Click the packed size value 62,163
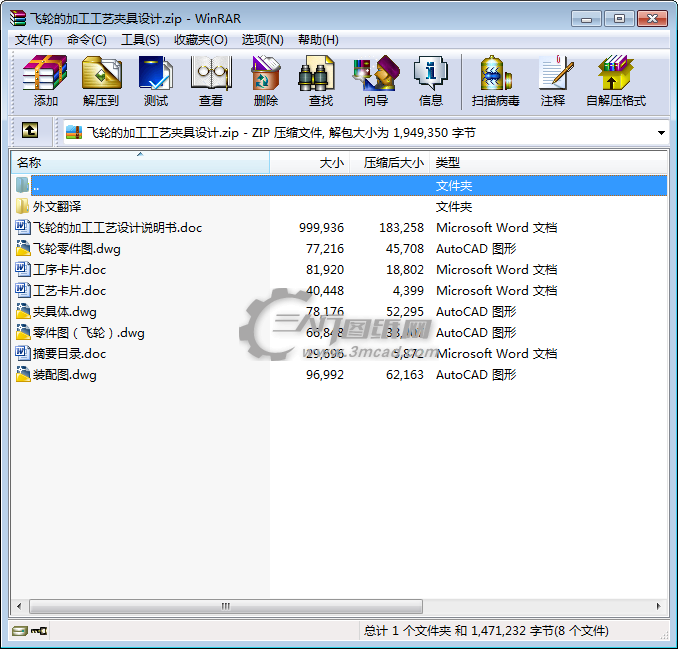The height and width of the screenshot is (649, 678). coord(405,374)
